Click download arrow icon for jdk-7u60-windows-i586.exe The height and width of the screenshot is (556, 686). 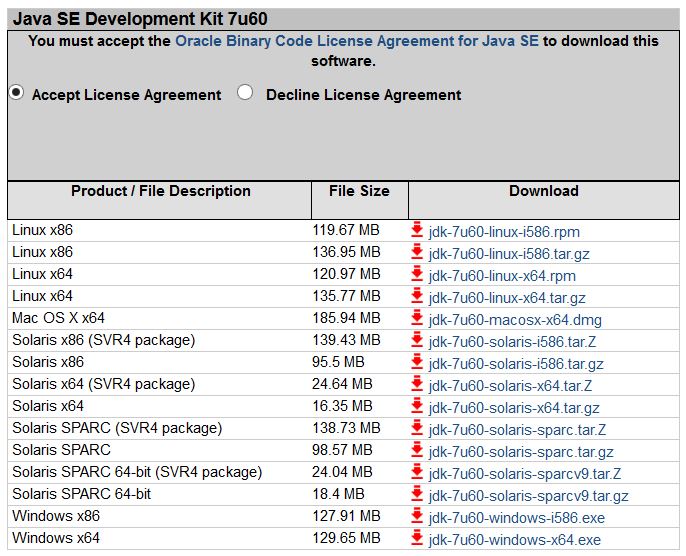click(417, 516)
